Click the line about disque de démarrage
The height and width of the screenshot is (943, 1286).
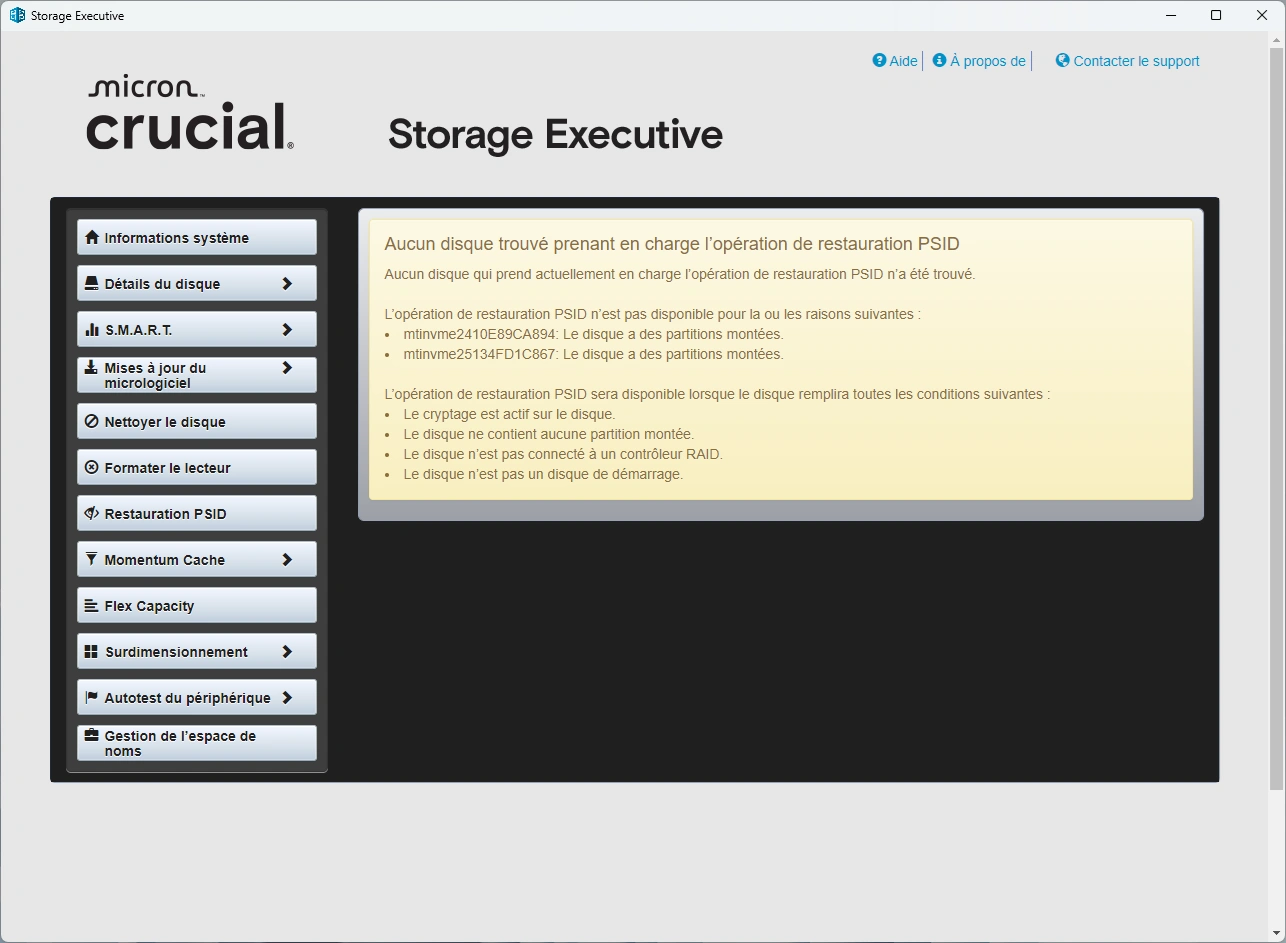point(543,474)
